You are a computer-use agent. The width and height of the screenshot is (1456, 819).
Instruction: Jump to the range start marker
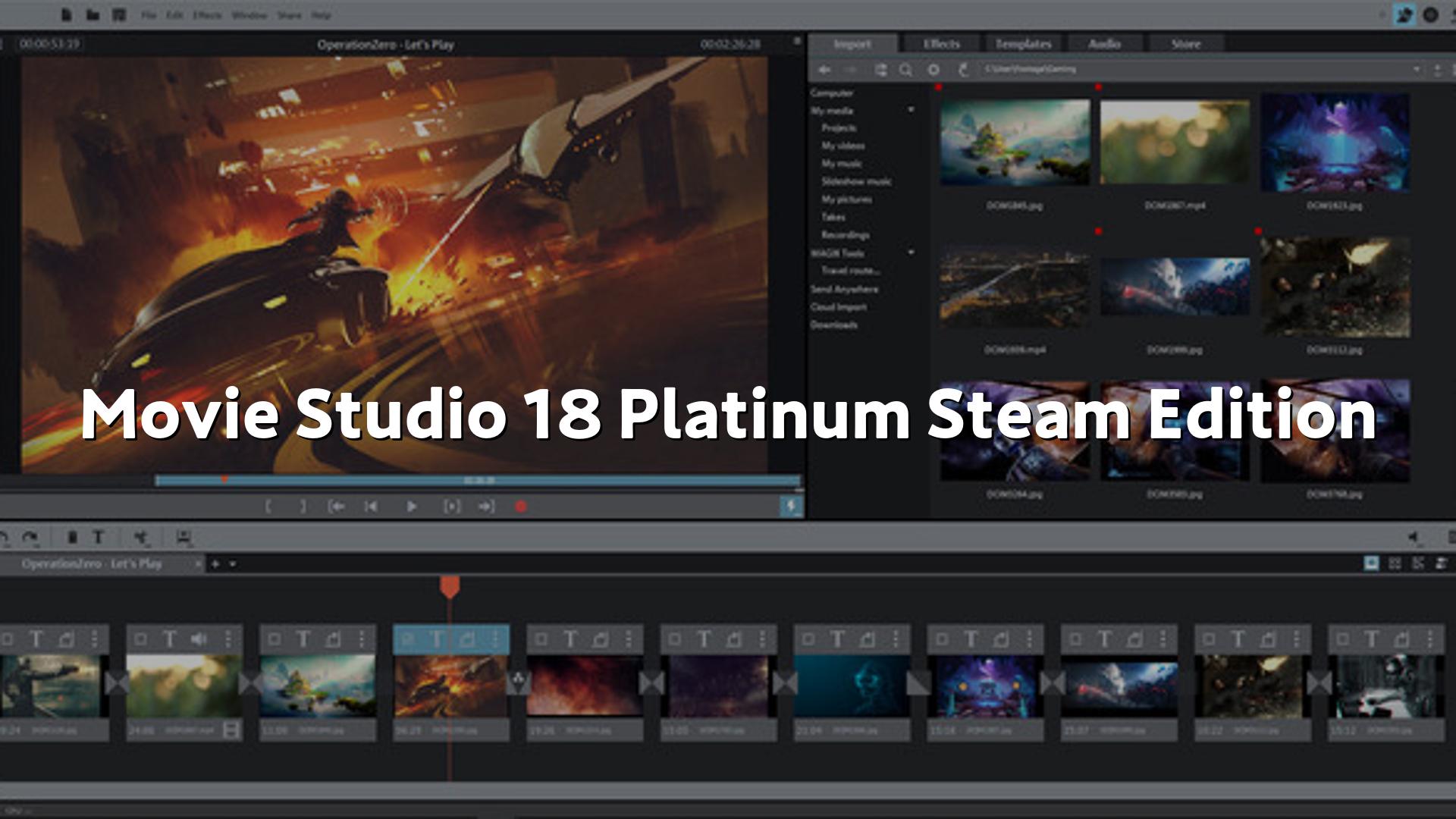(336, 507)
